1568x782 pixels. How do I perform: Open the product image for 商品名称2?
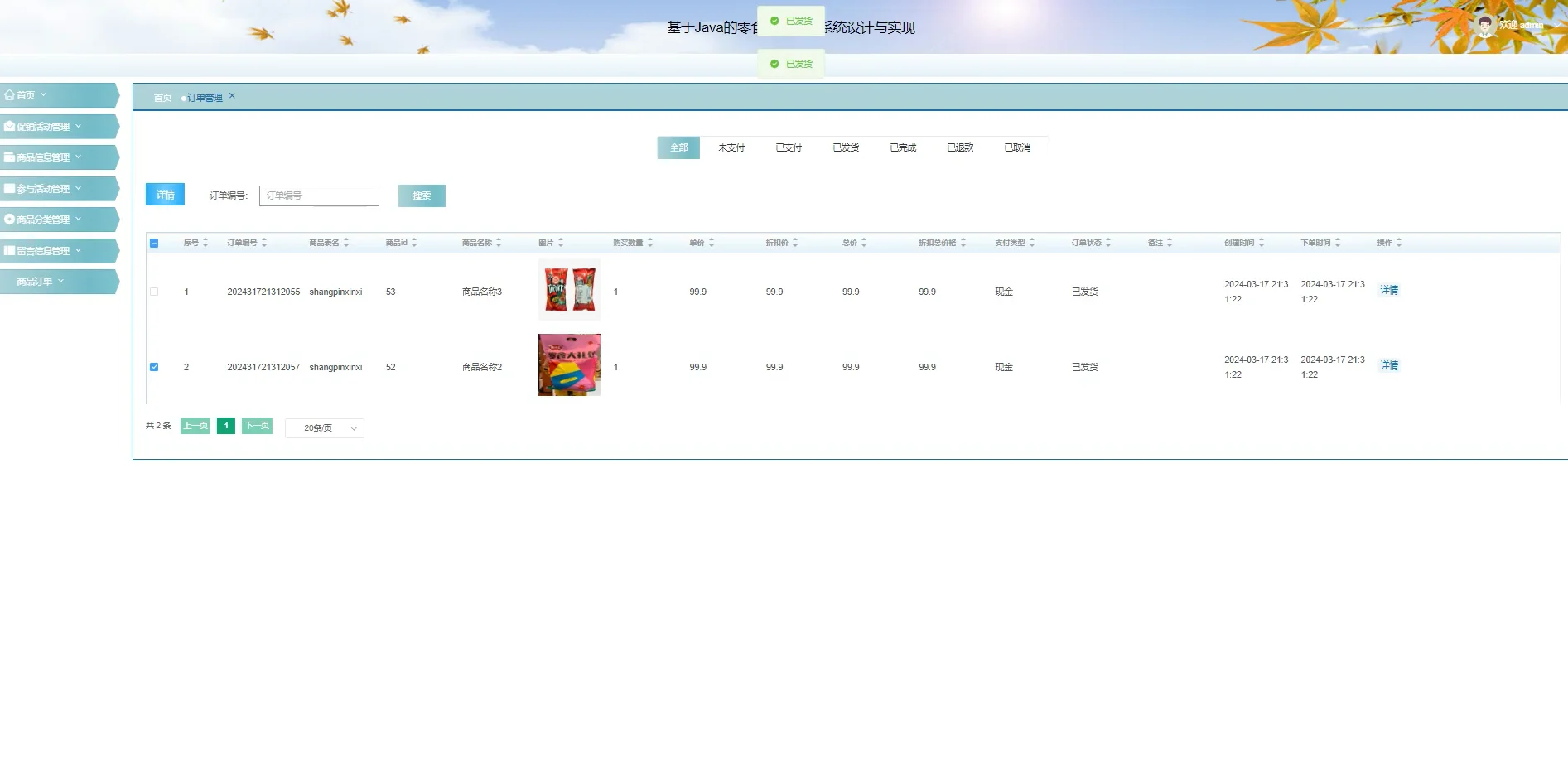click(x=569, y=364)
